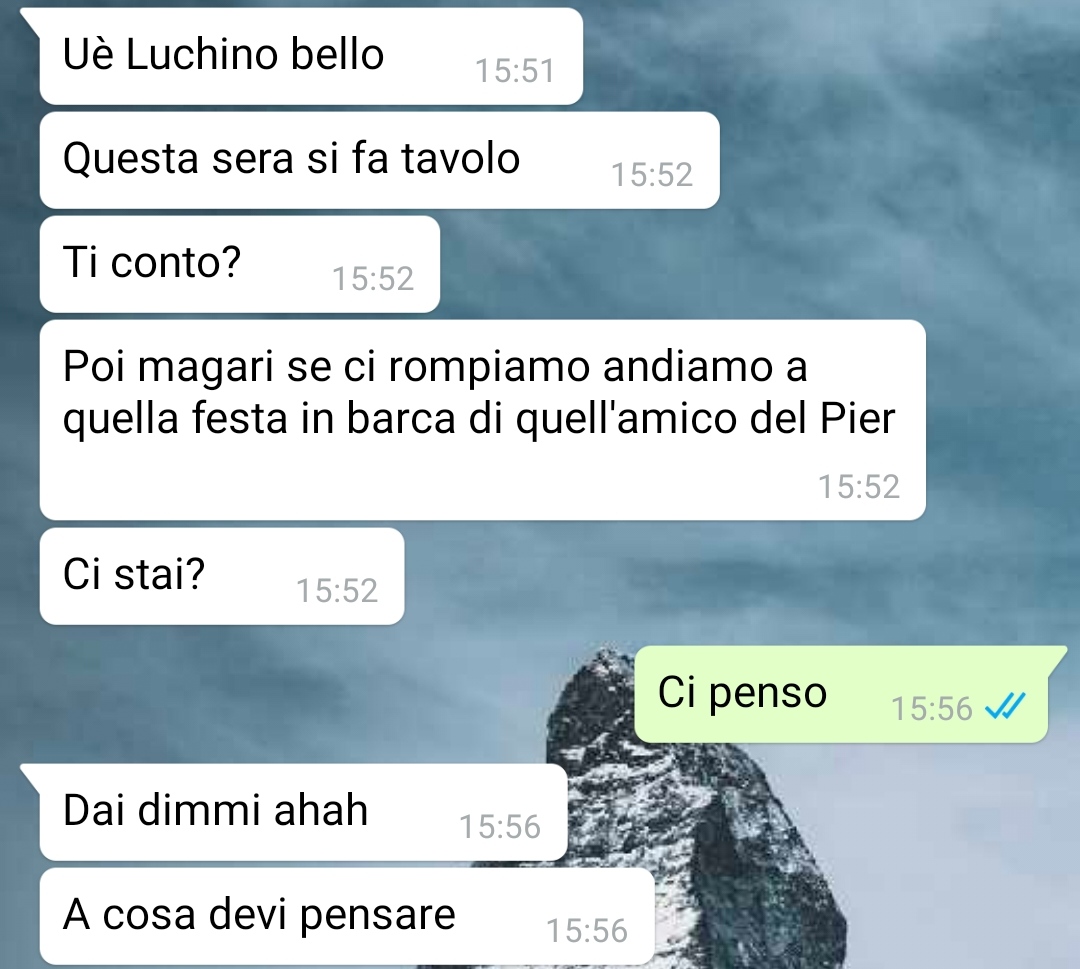
Task: Select the 'Ti conto?' message bubble
Action: point(240,264)
